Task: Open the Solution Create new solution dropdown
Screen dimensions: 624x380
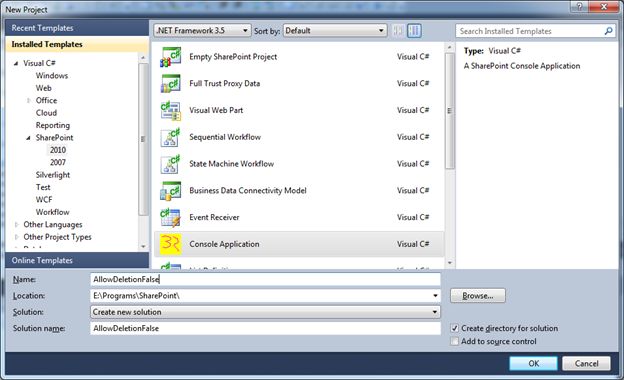Action: [x=265, y=312]
